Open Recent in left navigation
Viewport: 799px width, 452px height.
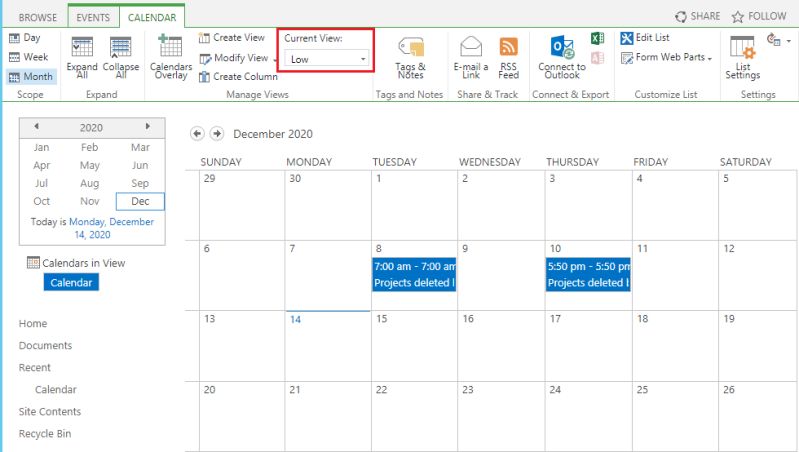point(35,367)
